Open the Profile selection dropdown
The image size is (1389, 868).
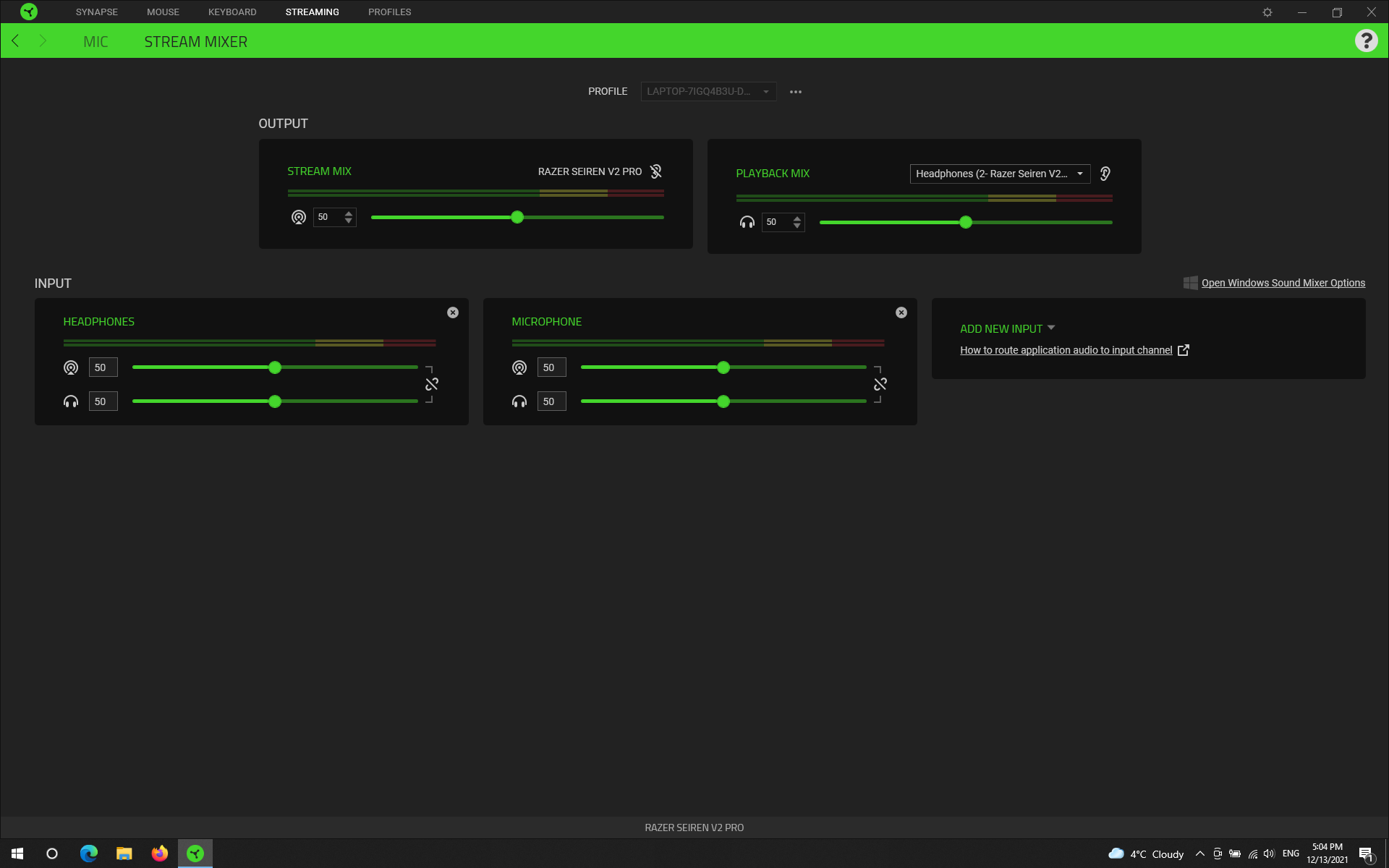(x=708, y=92)
